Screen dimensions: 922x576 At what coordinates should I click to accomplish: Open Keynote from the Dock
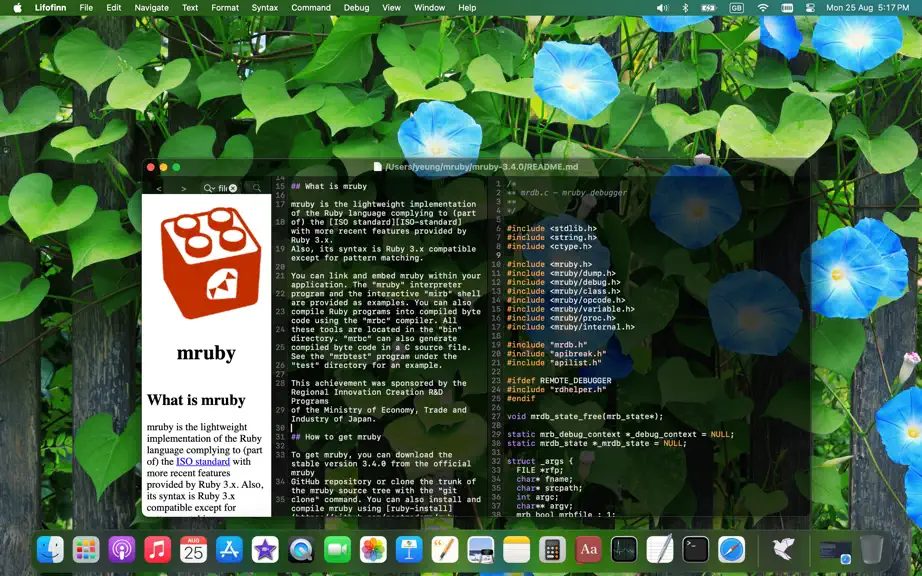[x=409, y=550]
